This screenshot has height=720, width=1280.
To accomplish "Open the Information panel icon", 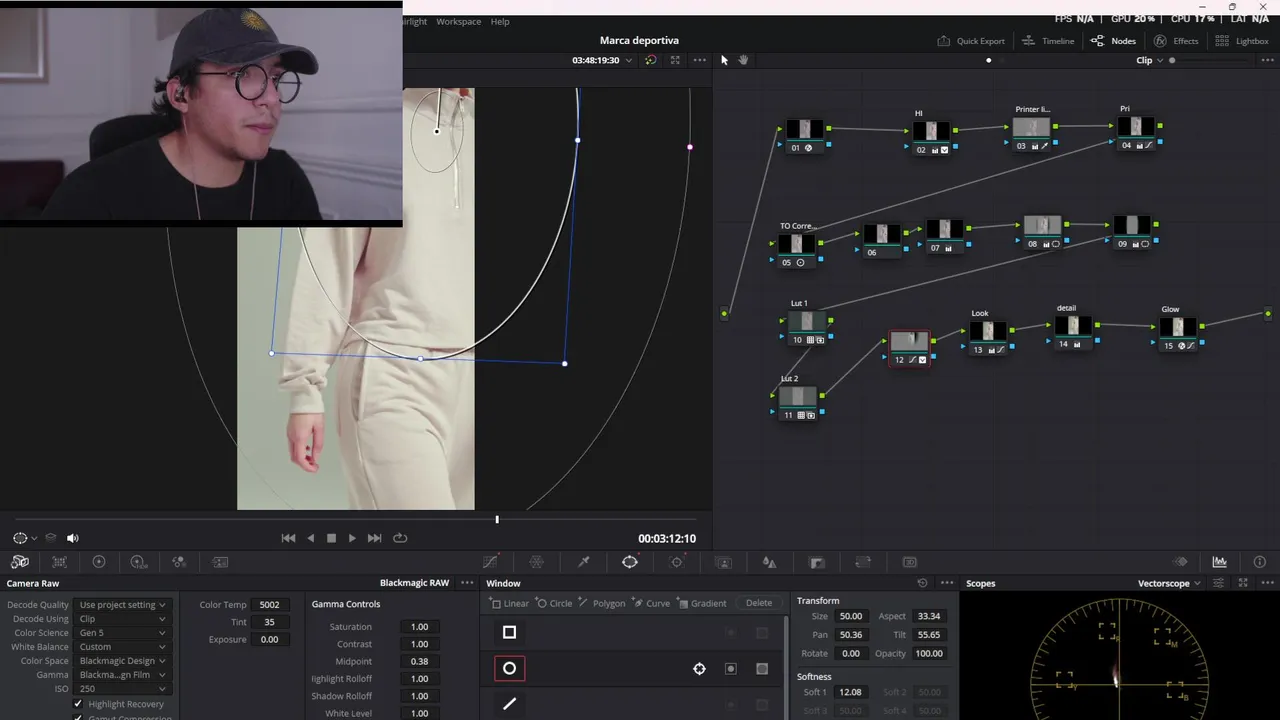I will pos(1260,562).
